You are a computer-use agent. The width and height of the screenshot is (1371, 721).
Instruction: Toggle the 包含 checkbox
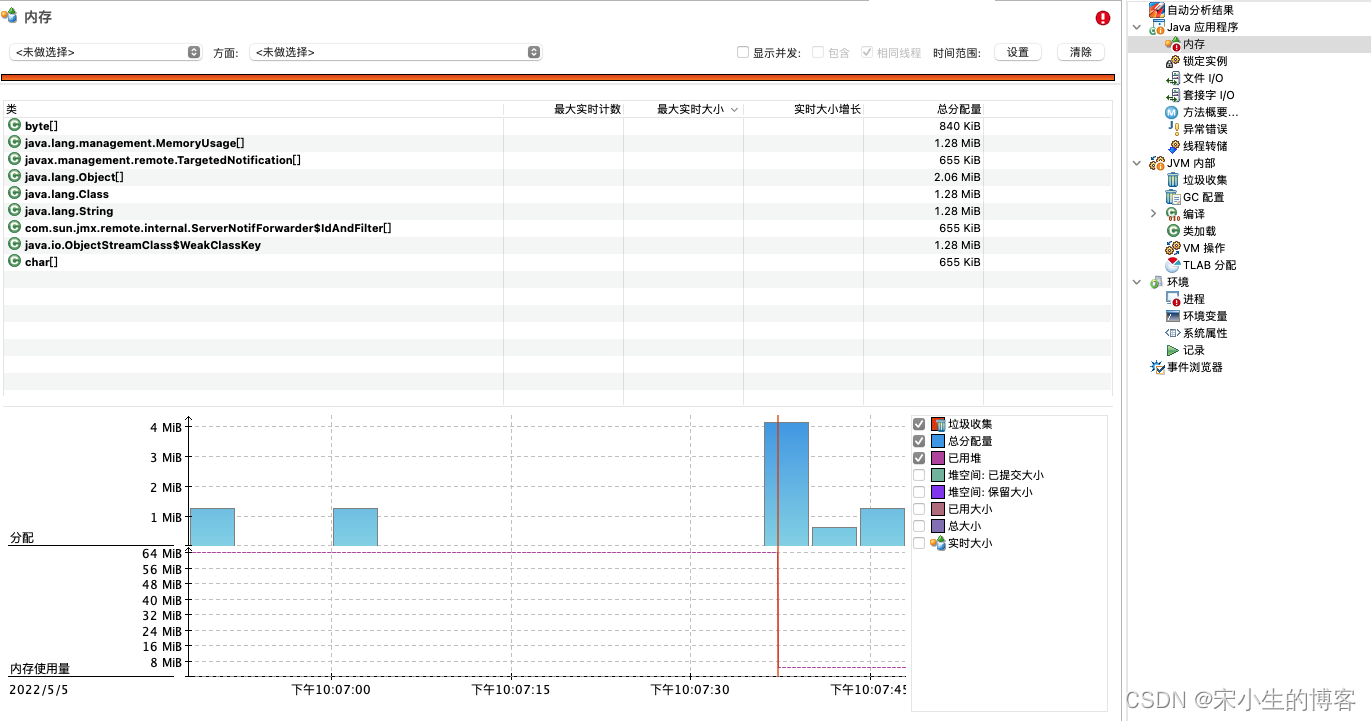point(818,52)
